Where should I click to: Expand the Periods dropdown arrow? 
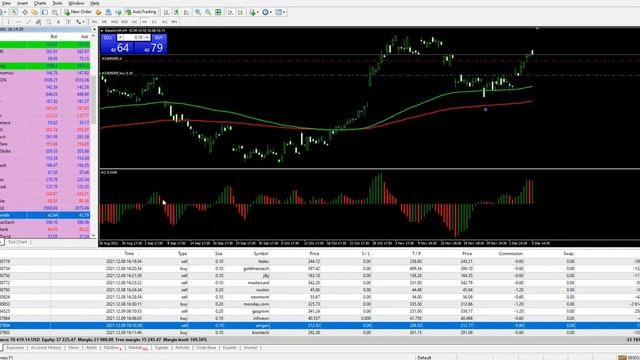click(271, 12)
